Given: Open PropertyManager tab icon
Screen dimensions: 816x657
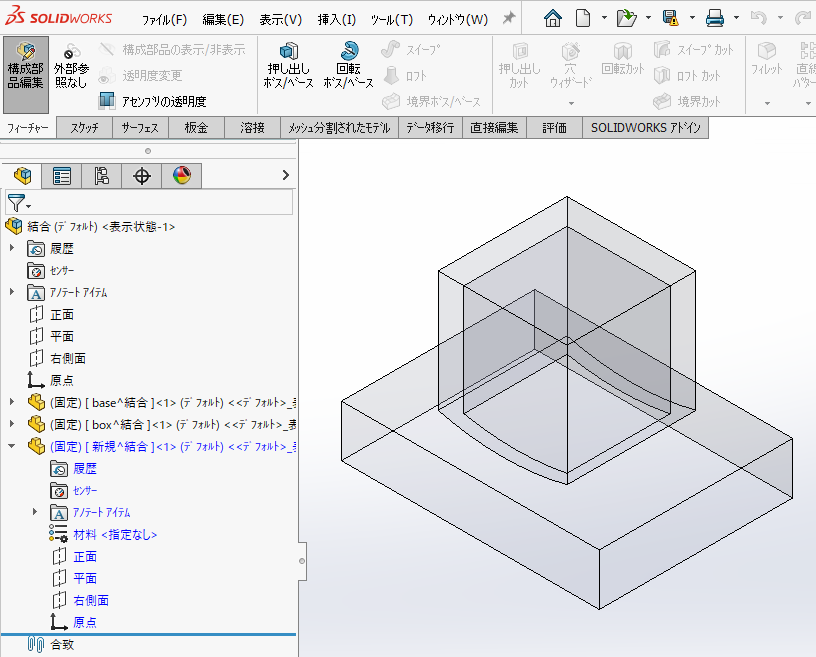Looking at the screenshot, I should pyautogui.click(x=61, y=176).
